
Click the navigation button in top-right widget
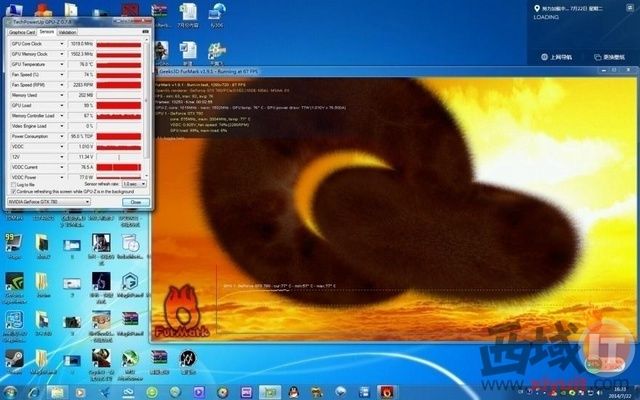(556, 57)
